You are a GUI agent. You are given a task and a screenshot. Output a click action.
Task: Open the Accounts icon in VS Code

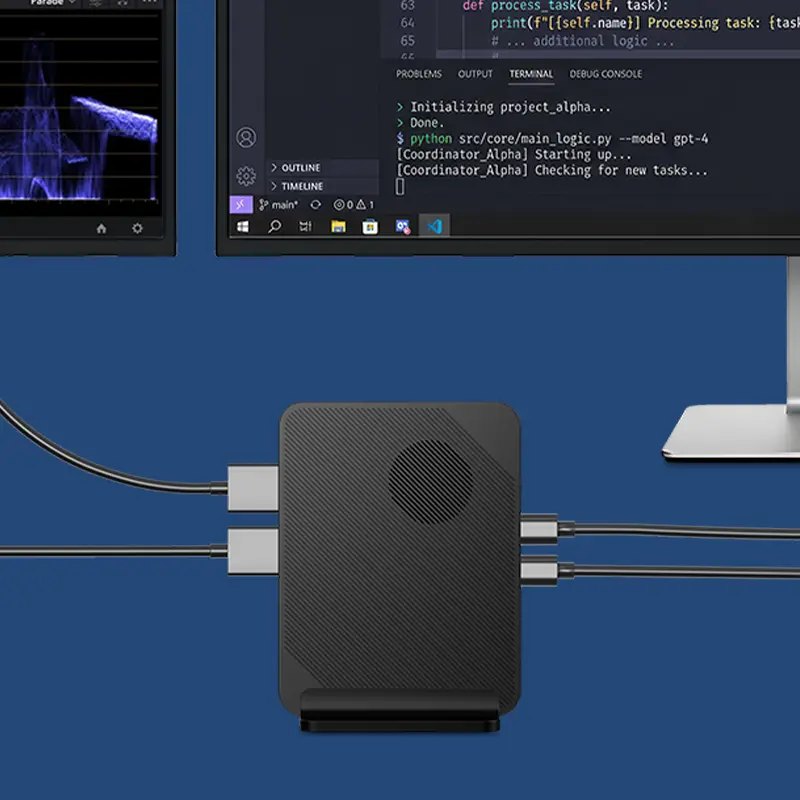[246, 137]
